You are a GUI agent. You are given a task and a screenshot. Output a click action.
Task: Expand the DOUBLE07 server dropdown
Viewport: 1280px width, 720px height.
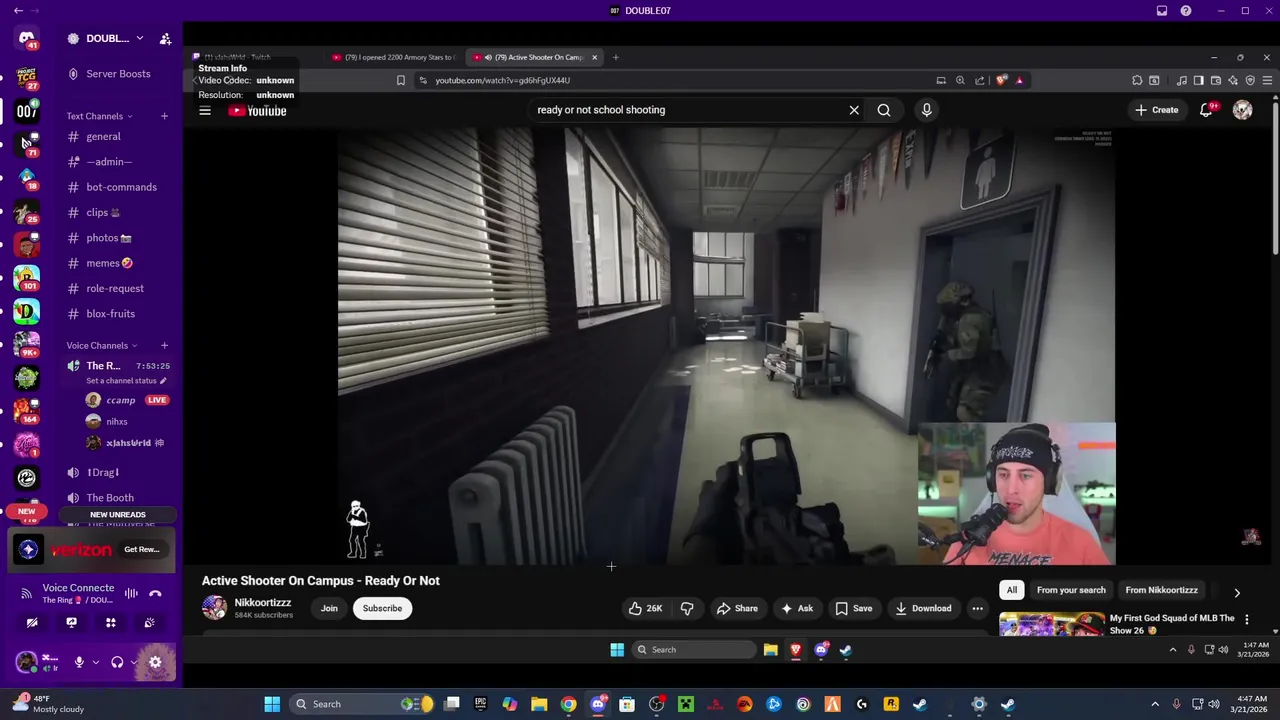click(140, 38)
